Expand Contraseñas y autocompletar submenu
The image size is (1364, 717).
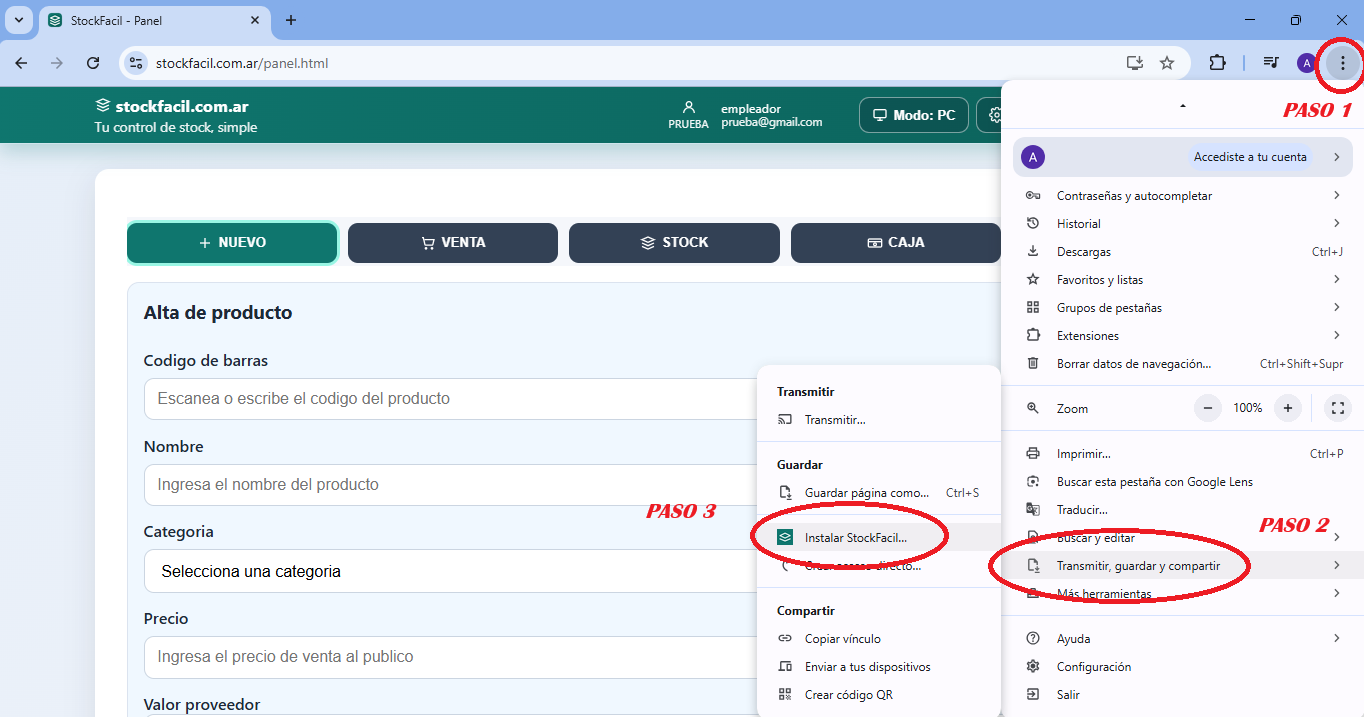pyautogui.click(x=1183, y=196)
